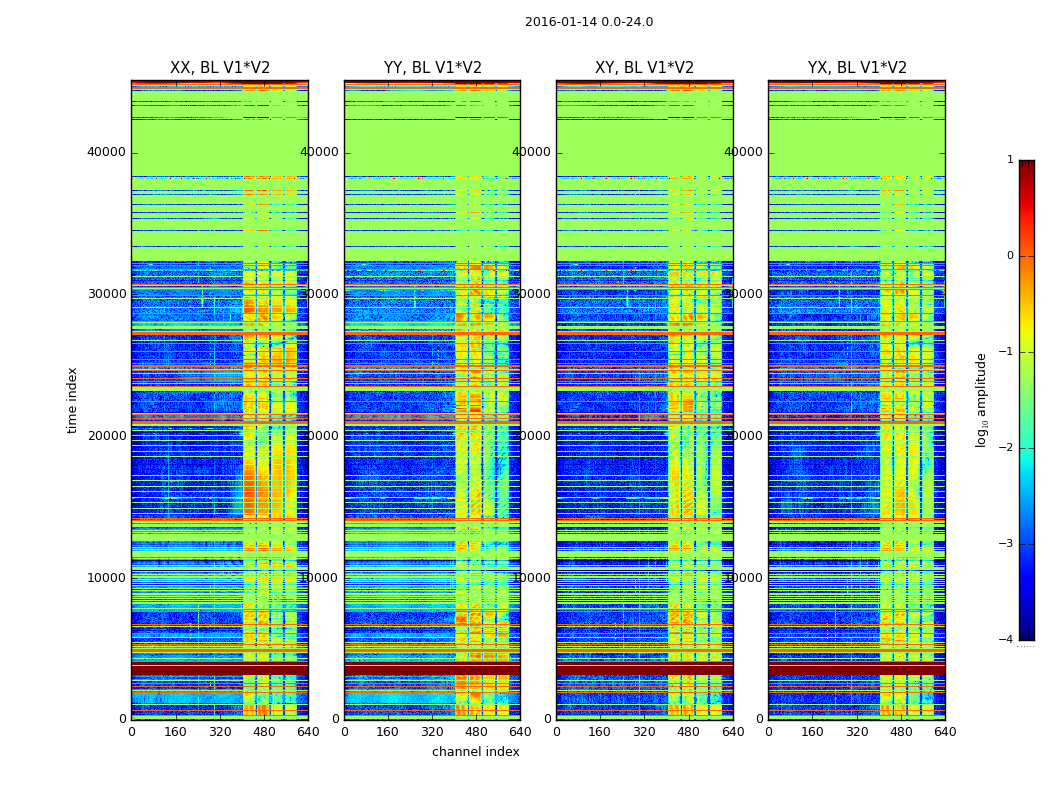Click the figure title 2016-01-14 0.0-24.0

(589, 22)
